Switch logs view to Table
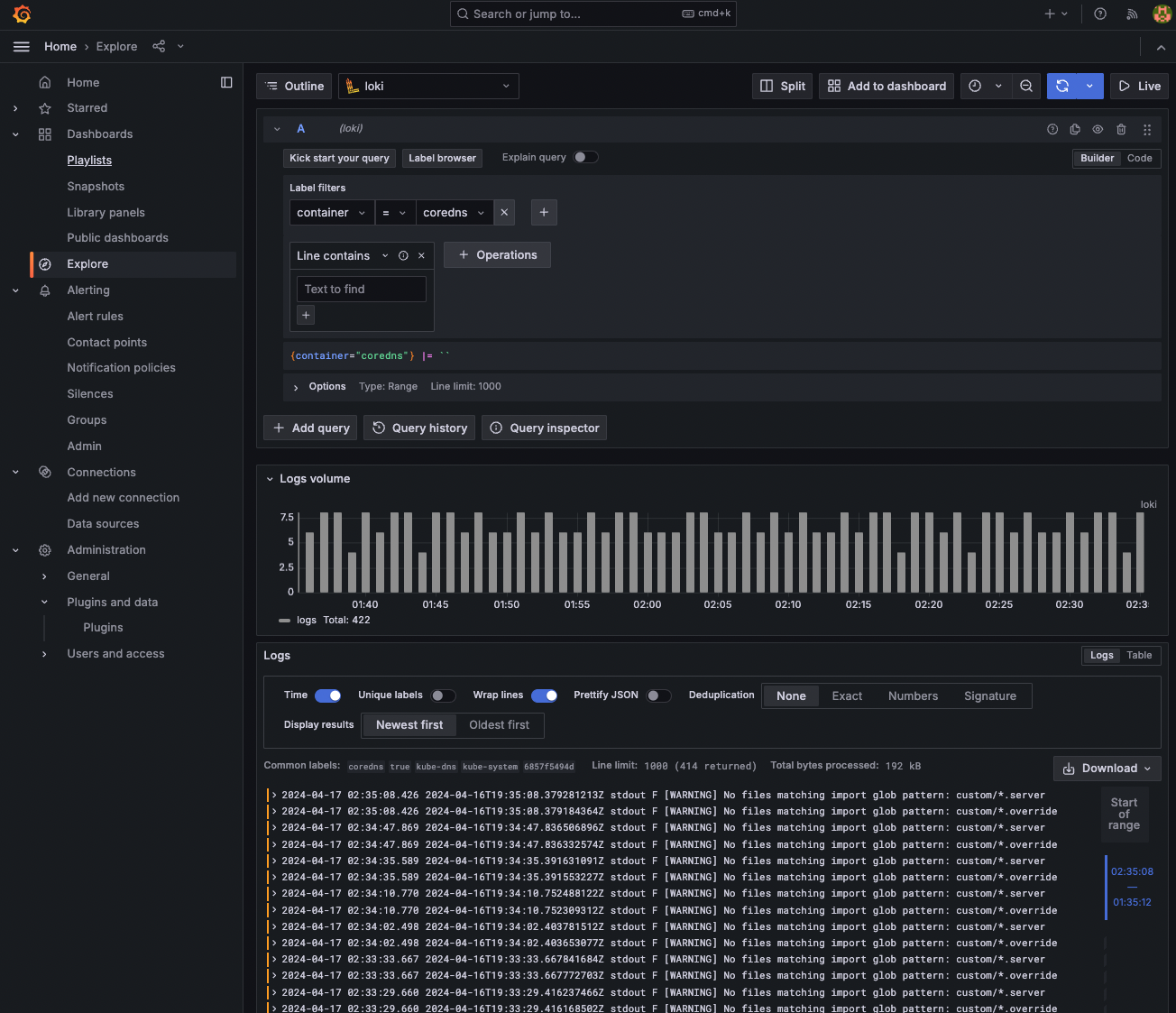 1139,655
